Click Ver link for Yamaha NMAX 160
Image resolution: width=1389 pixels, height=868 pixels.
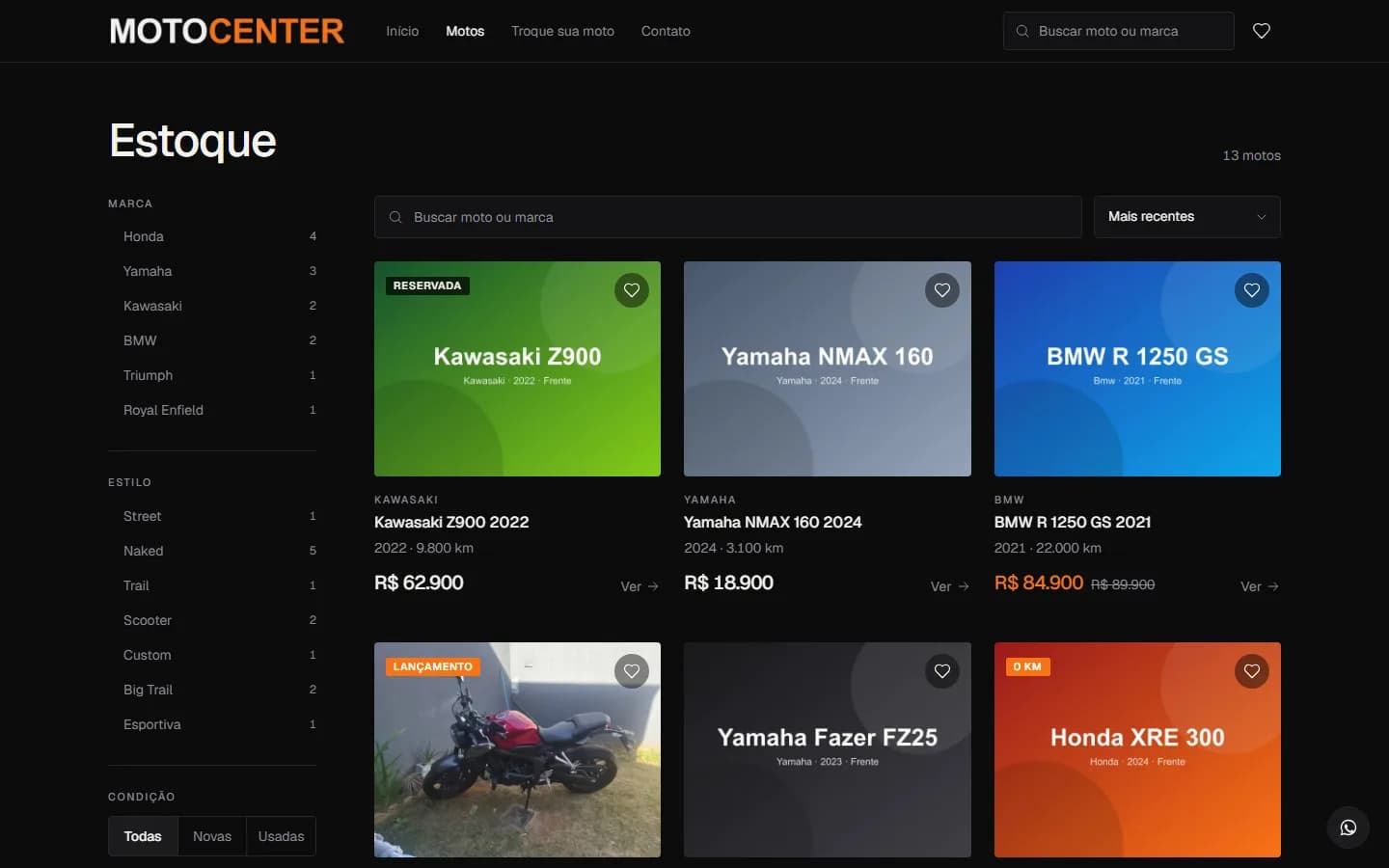pyautogui.click(x=950, y=586)
